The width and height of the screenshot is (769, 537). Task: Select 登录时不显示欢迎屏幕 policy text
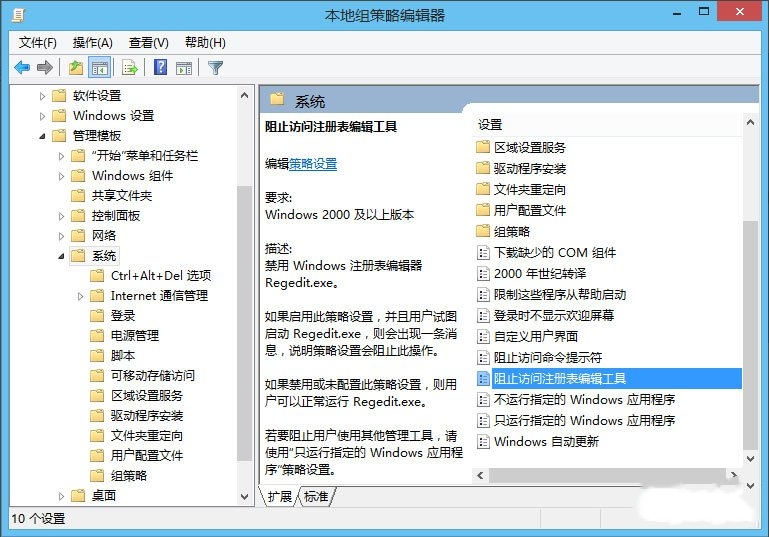pyautogui.click(x=554, y=316)
